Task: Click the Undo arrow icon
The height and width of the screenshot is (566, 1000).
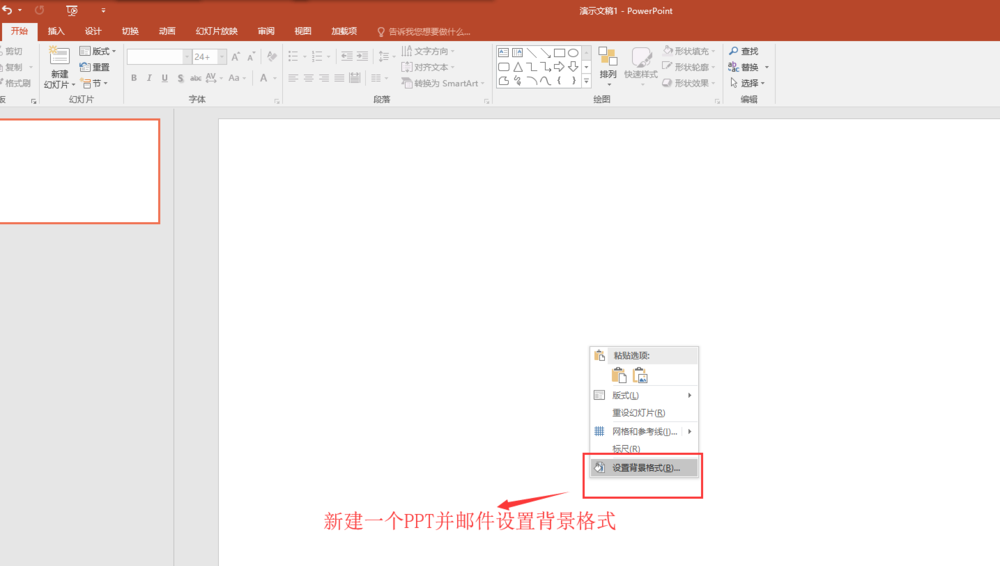Action: click(x=7, y=10)
